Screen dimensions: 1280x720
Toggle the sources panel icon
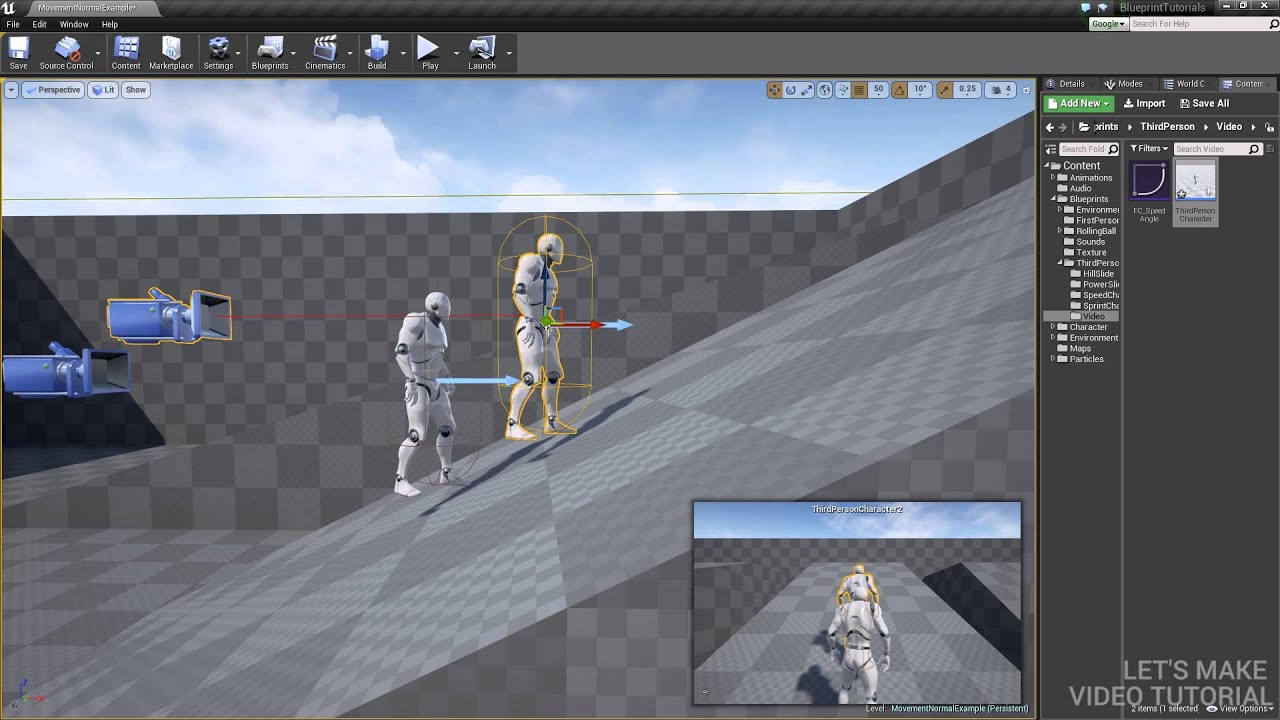(x=1051, y=149)
